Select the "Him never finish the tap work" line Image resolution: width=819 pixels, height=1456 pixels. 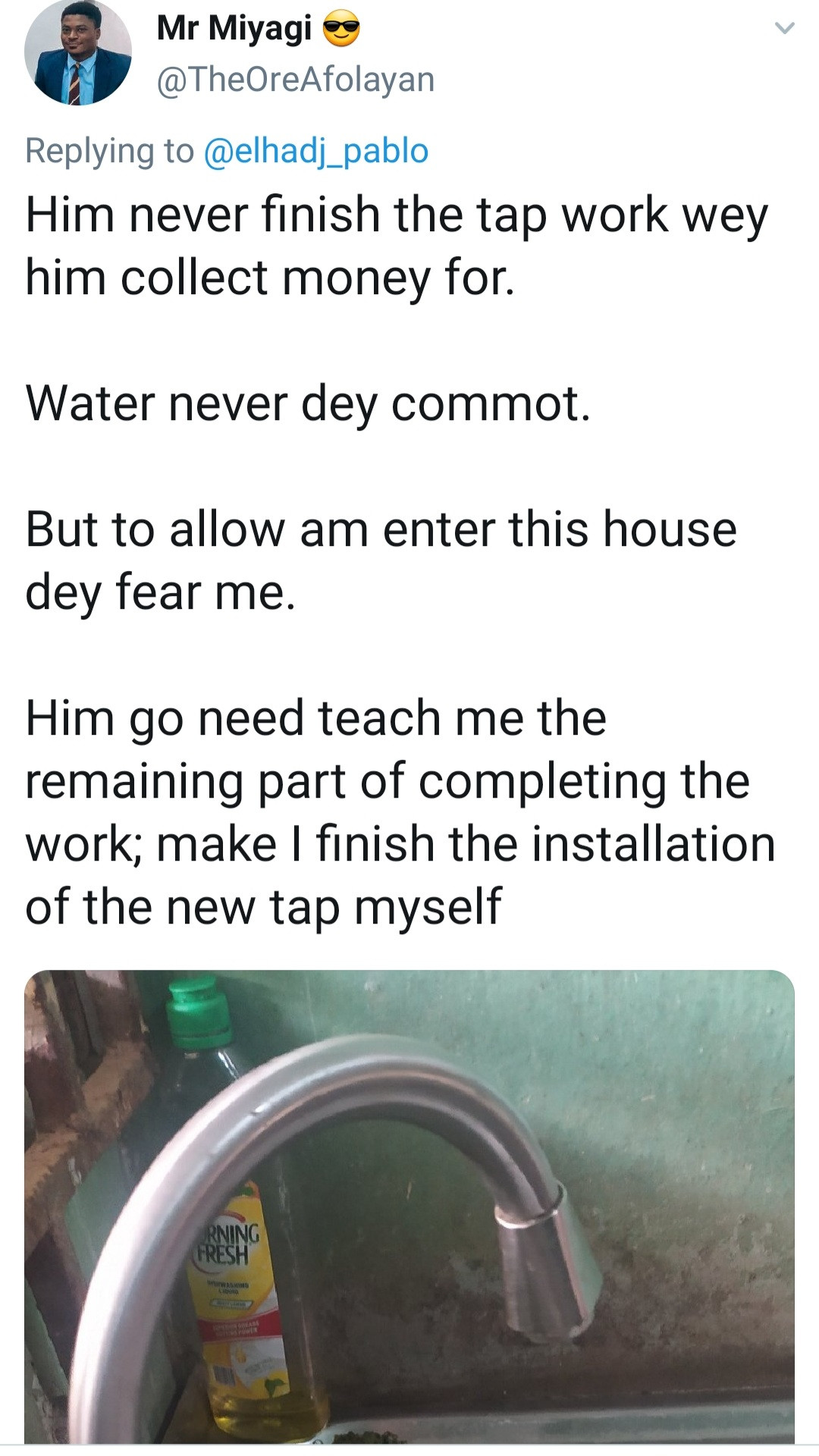396,215
